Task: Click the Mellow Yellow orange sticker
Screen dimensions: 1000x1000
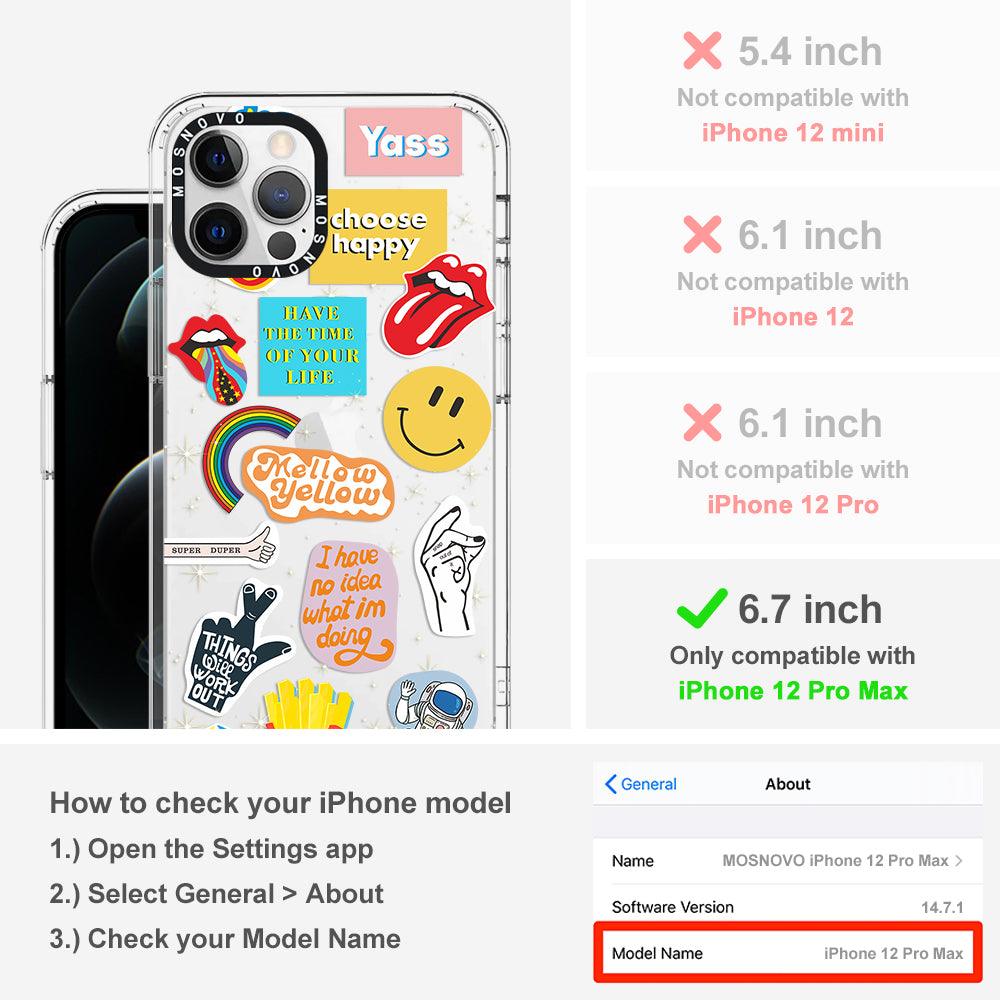Action: click(317, 484)
